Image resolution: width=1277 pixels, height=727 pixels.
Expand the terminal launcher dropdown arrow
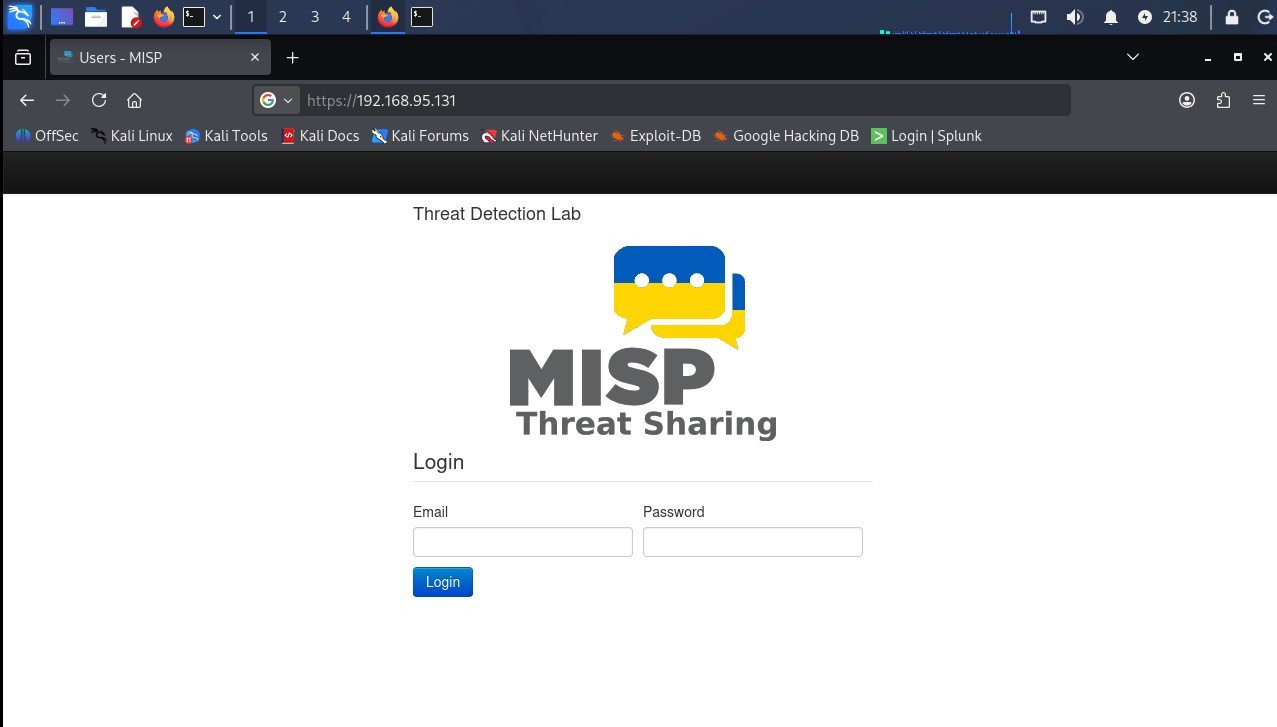point(217,17)
